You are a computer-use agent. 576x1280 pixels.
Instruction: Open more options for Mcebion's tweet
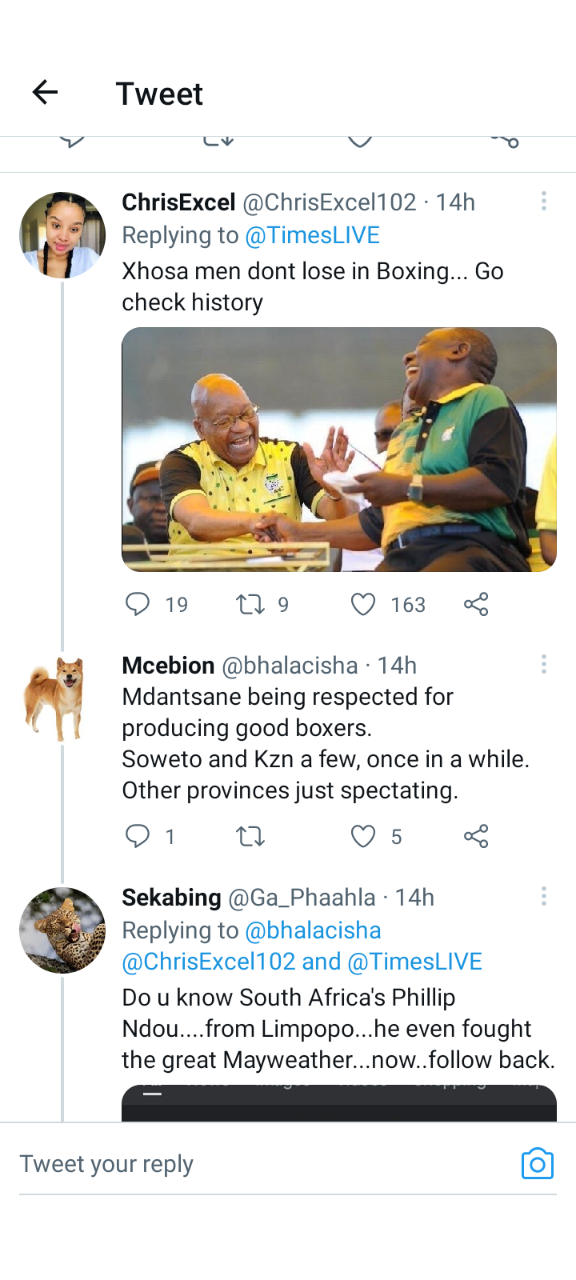click(x=544, y=664)
